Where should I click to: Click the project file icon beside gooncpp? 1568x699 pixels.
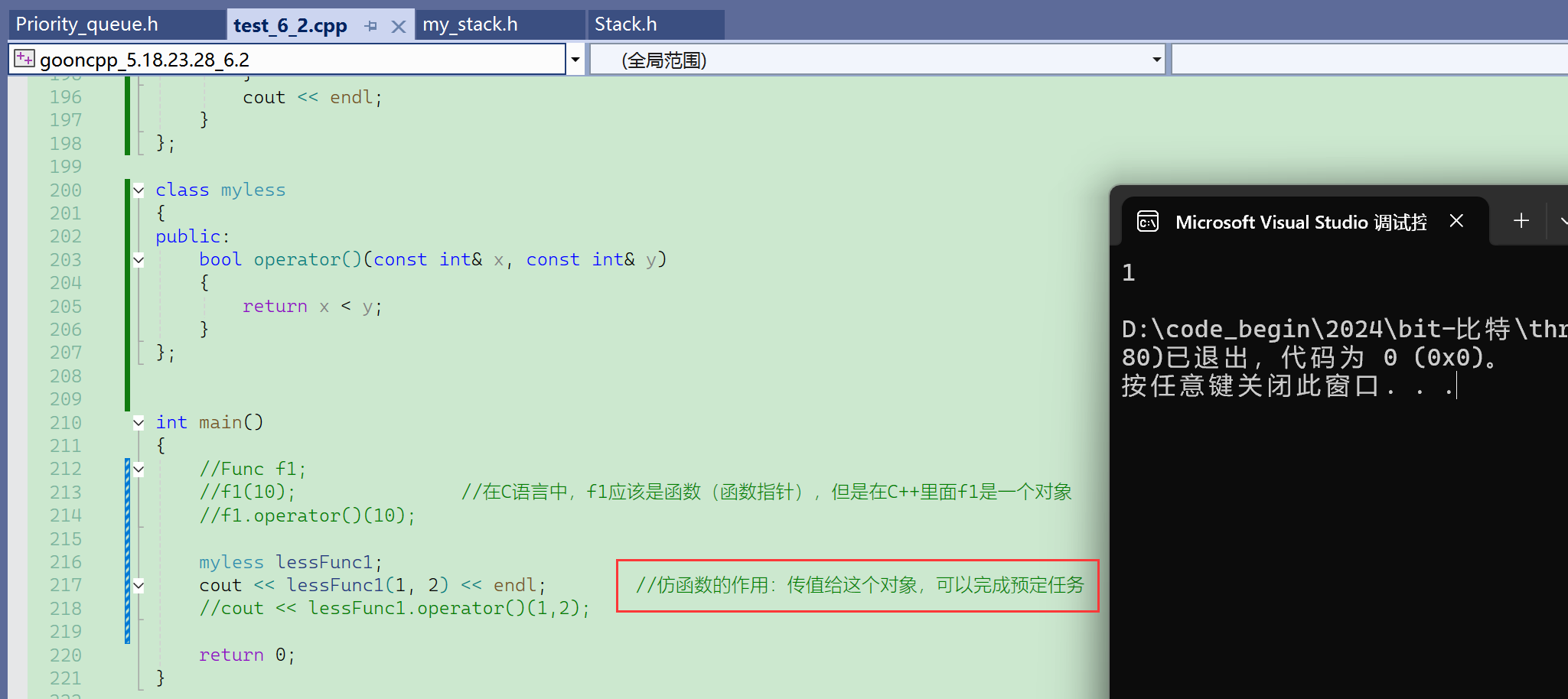24,59
